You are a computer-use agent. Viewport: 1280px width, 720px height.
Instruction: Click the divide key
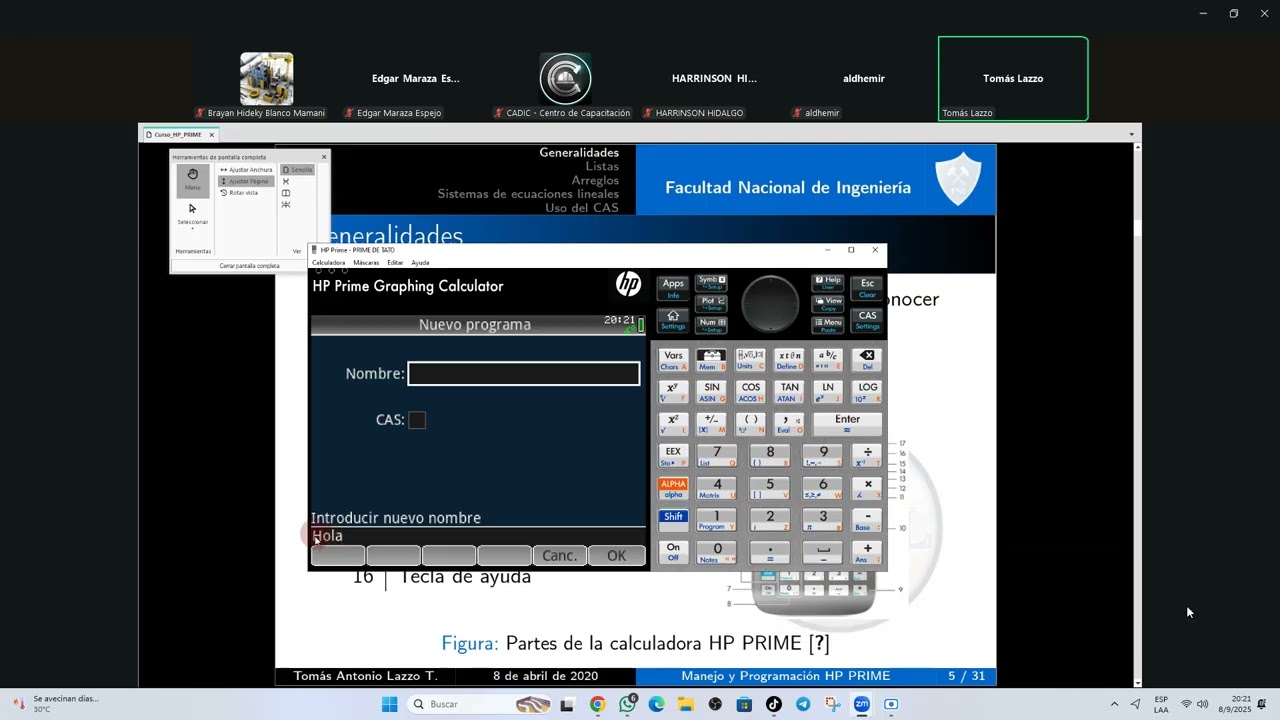[x=867, y=456]
